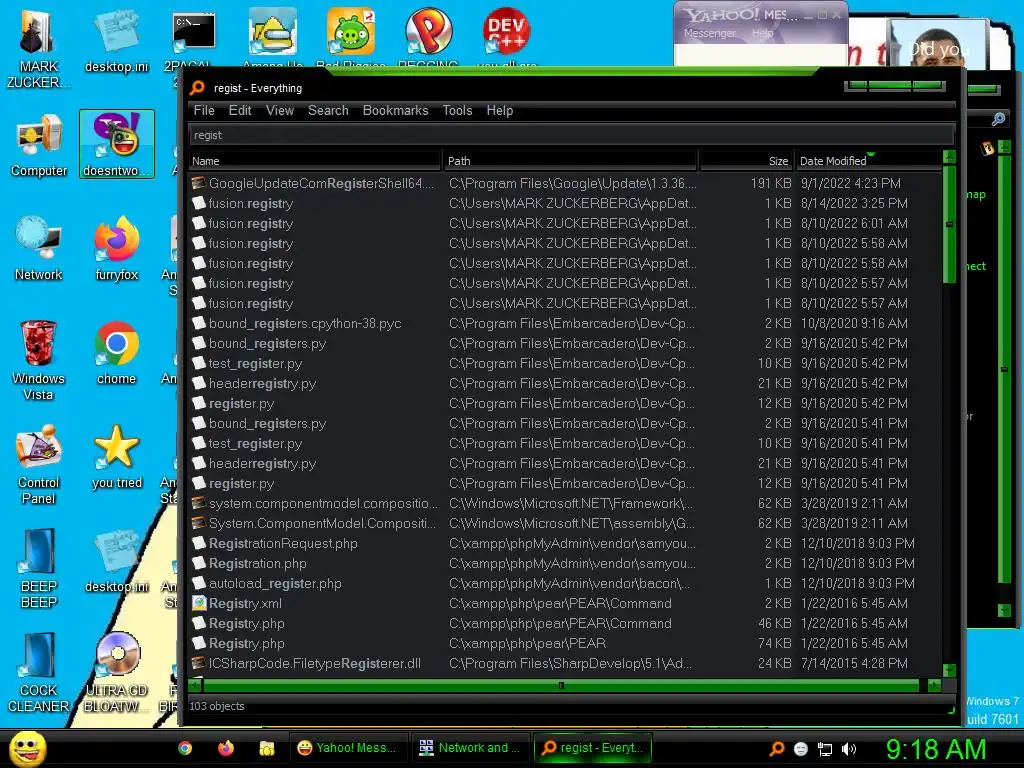The image size is (1024, 768).
Task: Launch Firefox from the taskbar quick launch
Action: [226, 748]
